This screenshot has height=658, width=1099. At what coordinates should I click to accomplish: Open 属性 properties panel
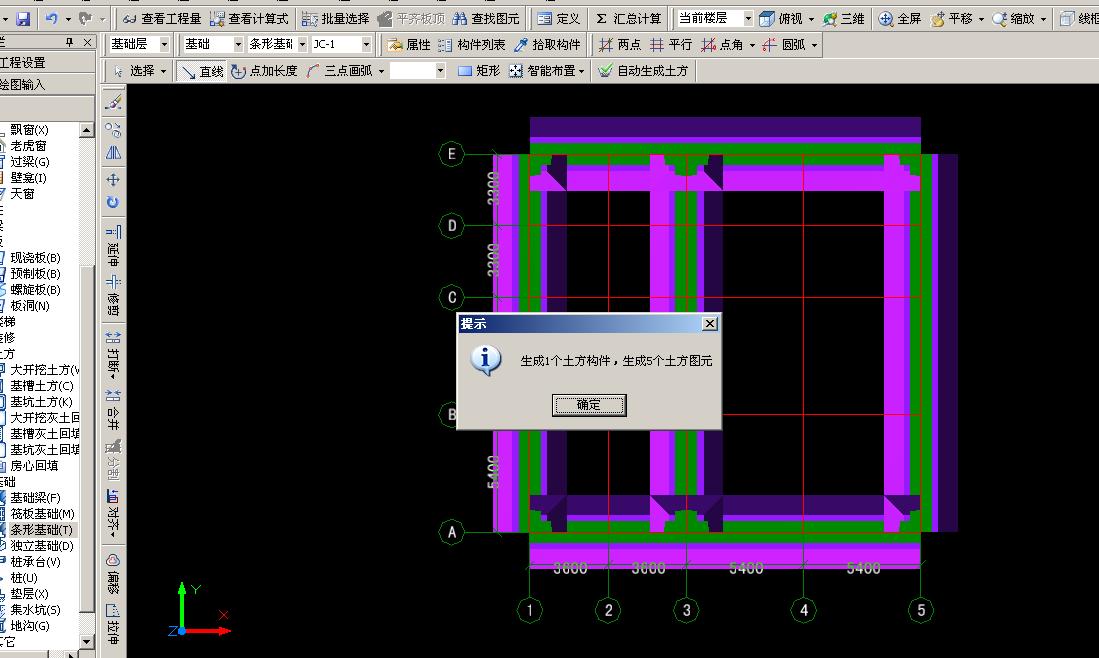tap(409, 45)
